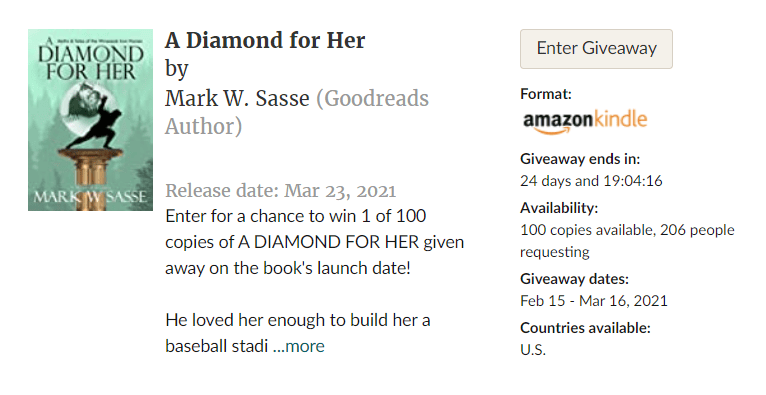This screenshot has width=766, height=395.
Task: Click the Availability heading
Action: [559, 208]
